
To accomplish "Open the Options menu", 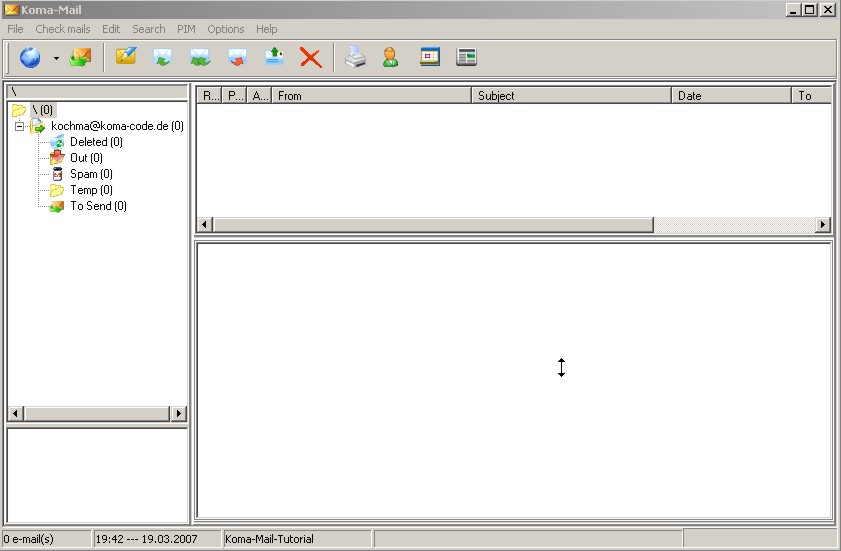I will [x=226, y=29].
